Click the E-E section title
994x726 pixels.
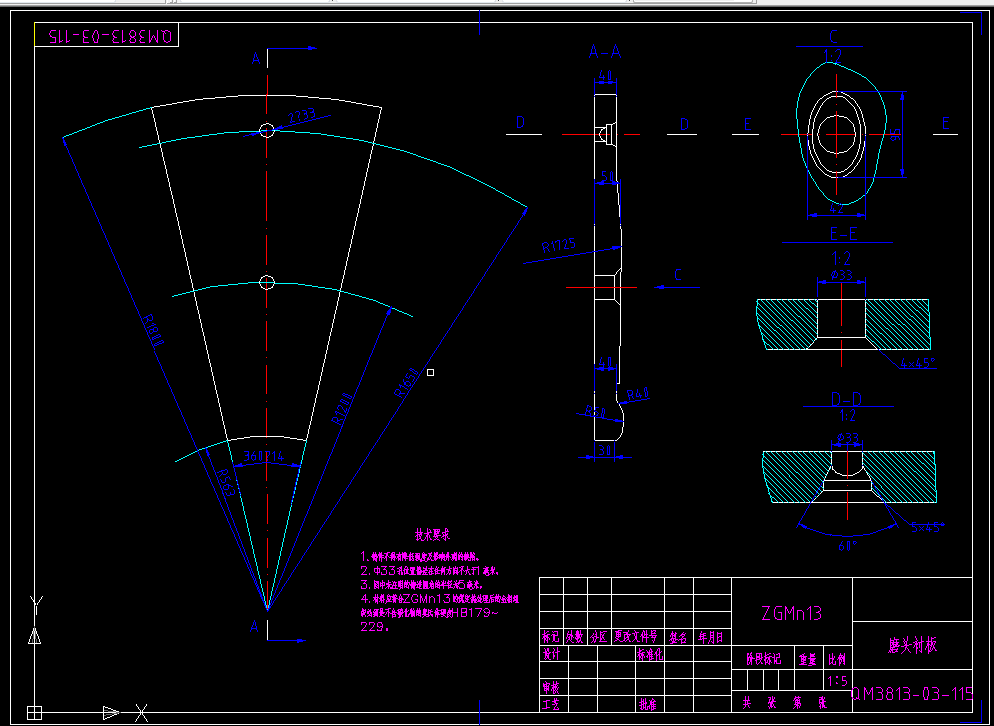(843, 234)
